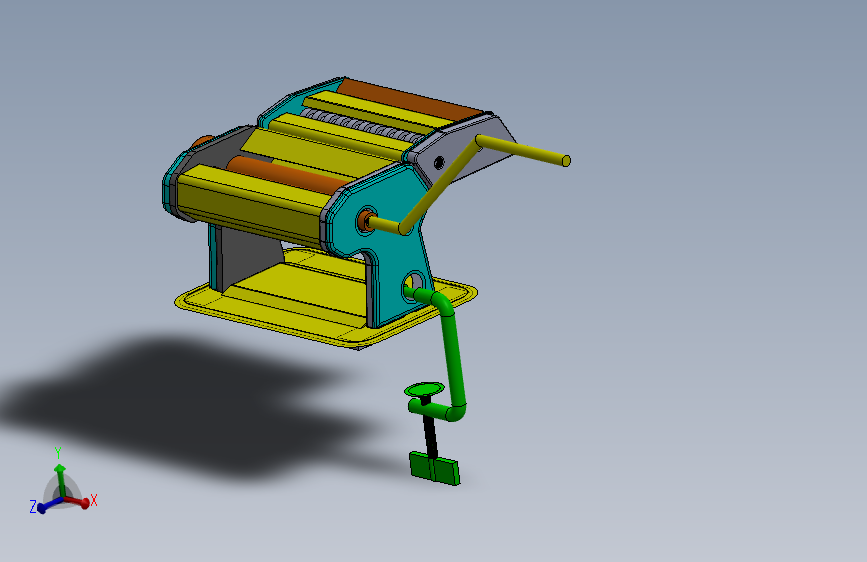Select the orange roller at the top rear
Viewport: 867px width, 562px height.
pos(409,100)
